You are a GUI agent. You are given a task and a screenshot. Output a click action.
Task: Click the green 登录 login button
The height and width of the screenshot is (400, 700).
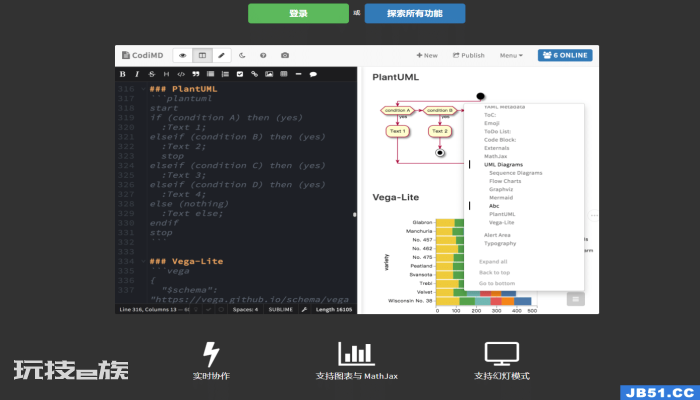(x=298, y=13)
